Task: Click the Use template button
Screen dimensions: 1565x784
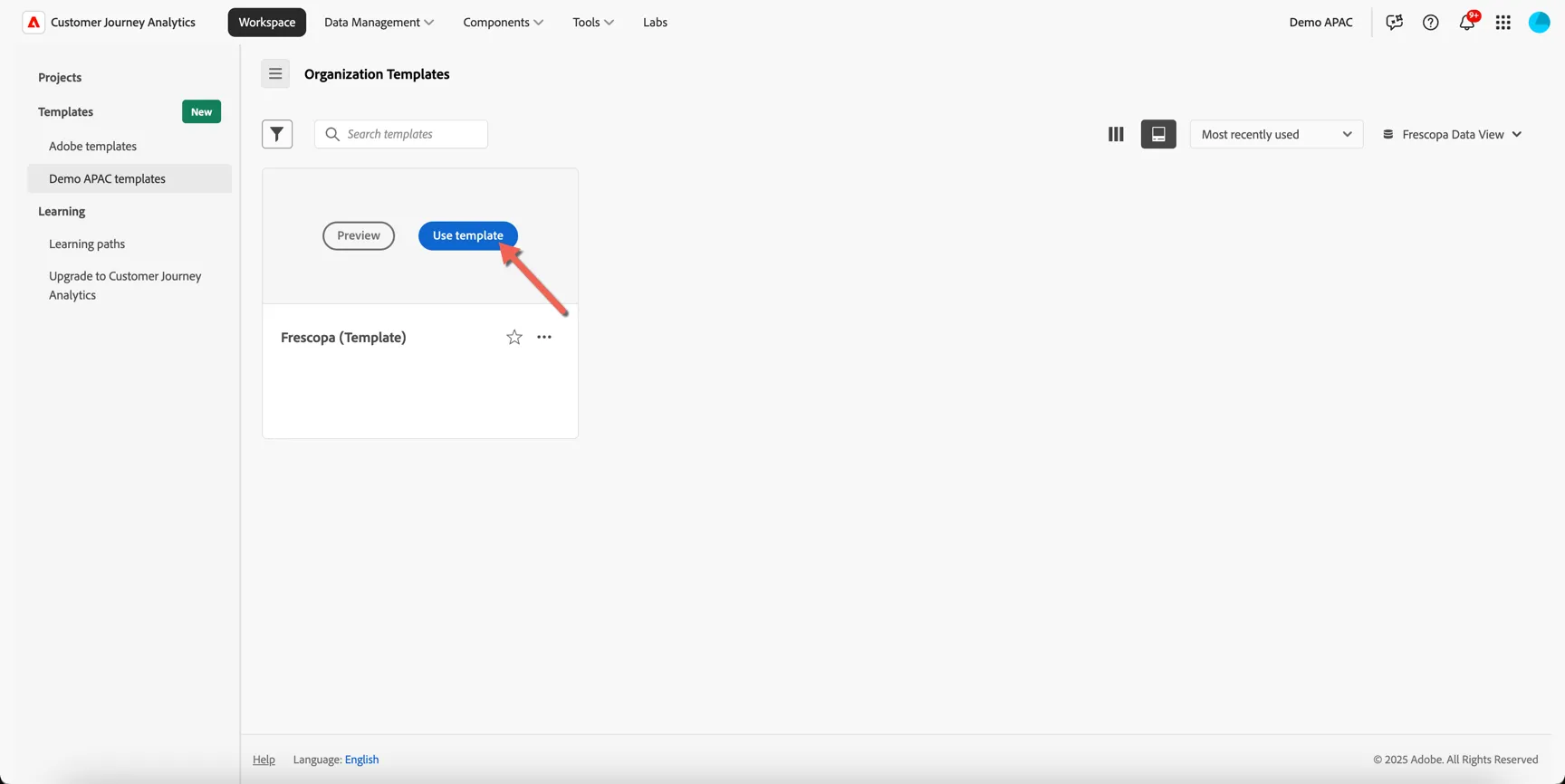Action: tap(468, 235)
